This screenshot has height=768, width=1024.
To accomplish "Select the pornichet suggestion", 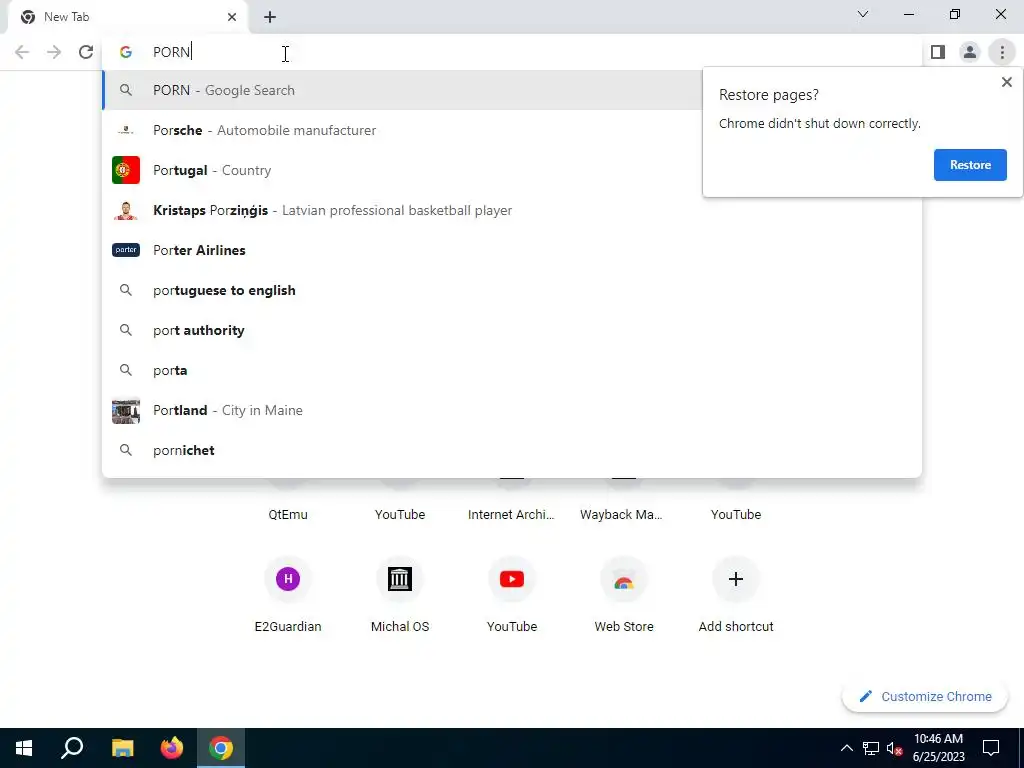I will (512, 450).
